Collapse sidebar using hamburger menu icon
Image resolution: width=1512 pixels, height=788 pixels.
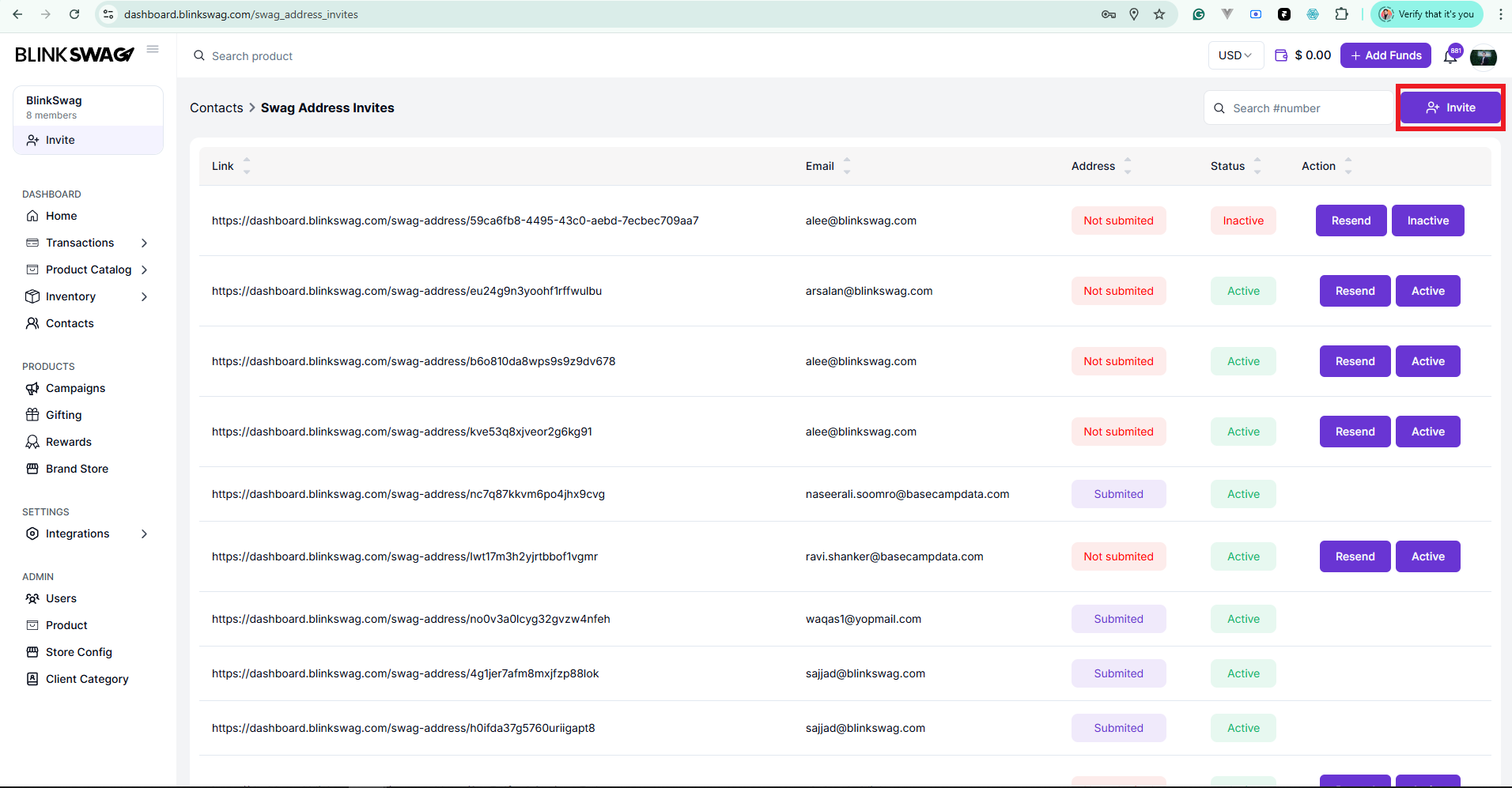click(x=153, y=49)
